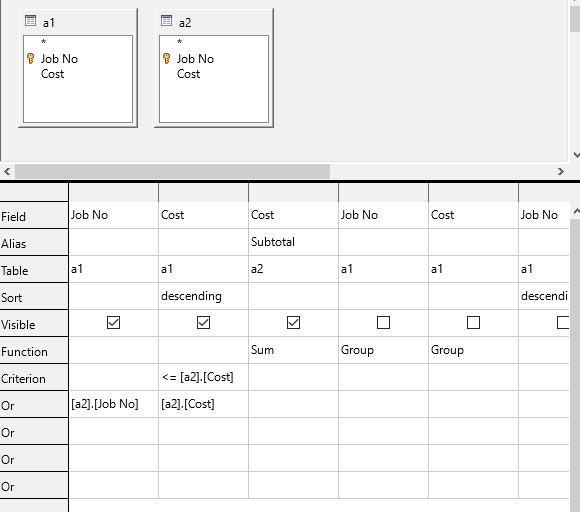Click the a2 table window icon
This screenshot has height=512, width=580.
[166, 21]
